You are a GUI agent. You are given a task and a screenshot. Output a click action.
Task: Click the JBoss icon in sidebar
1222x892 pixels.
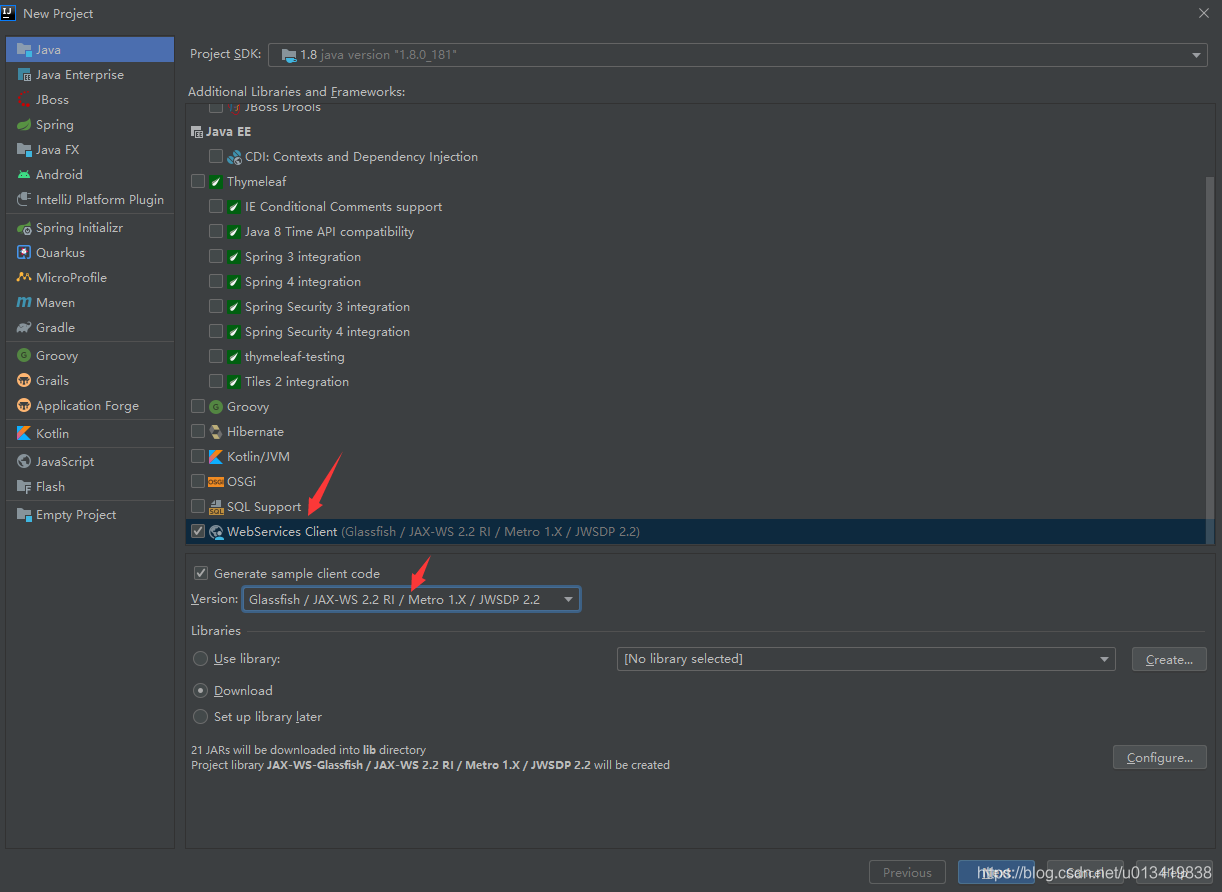(x=24, y=99)
